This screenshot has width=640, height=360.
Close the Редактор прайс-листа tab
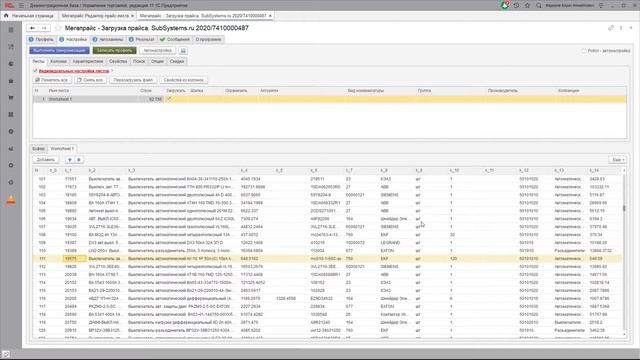click(133, 16)
